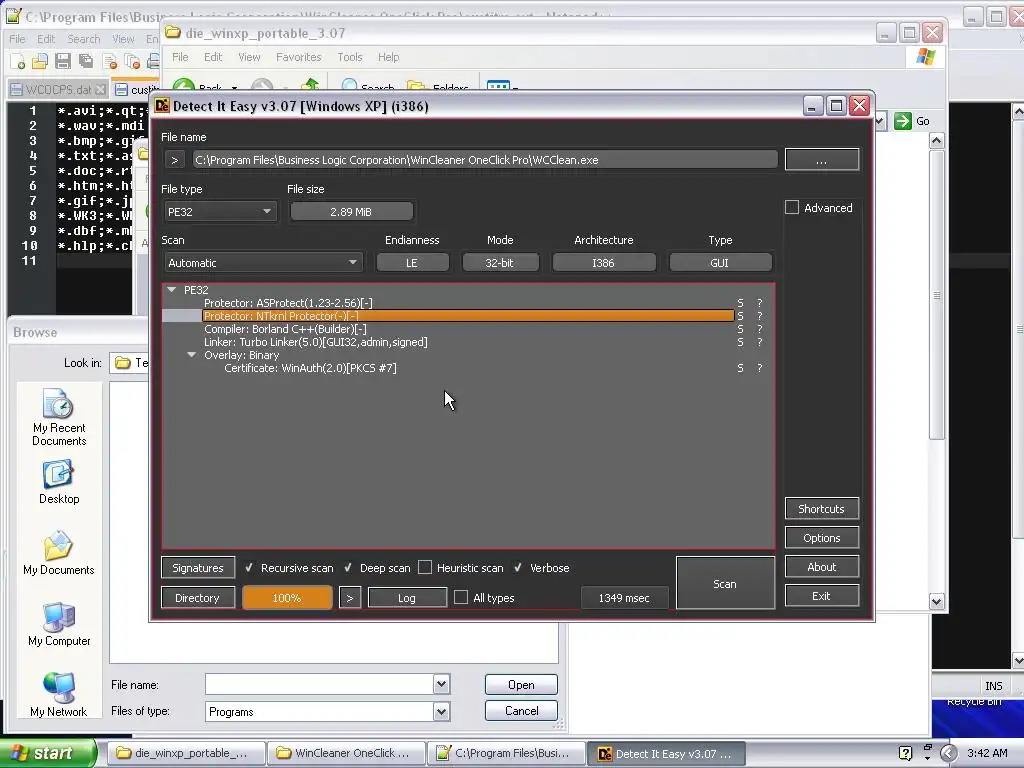Click My Network in Browse dialog
This screenshot has width=1024, height=768.
(59, 695)
